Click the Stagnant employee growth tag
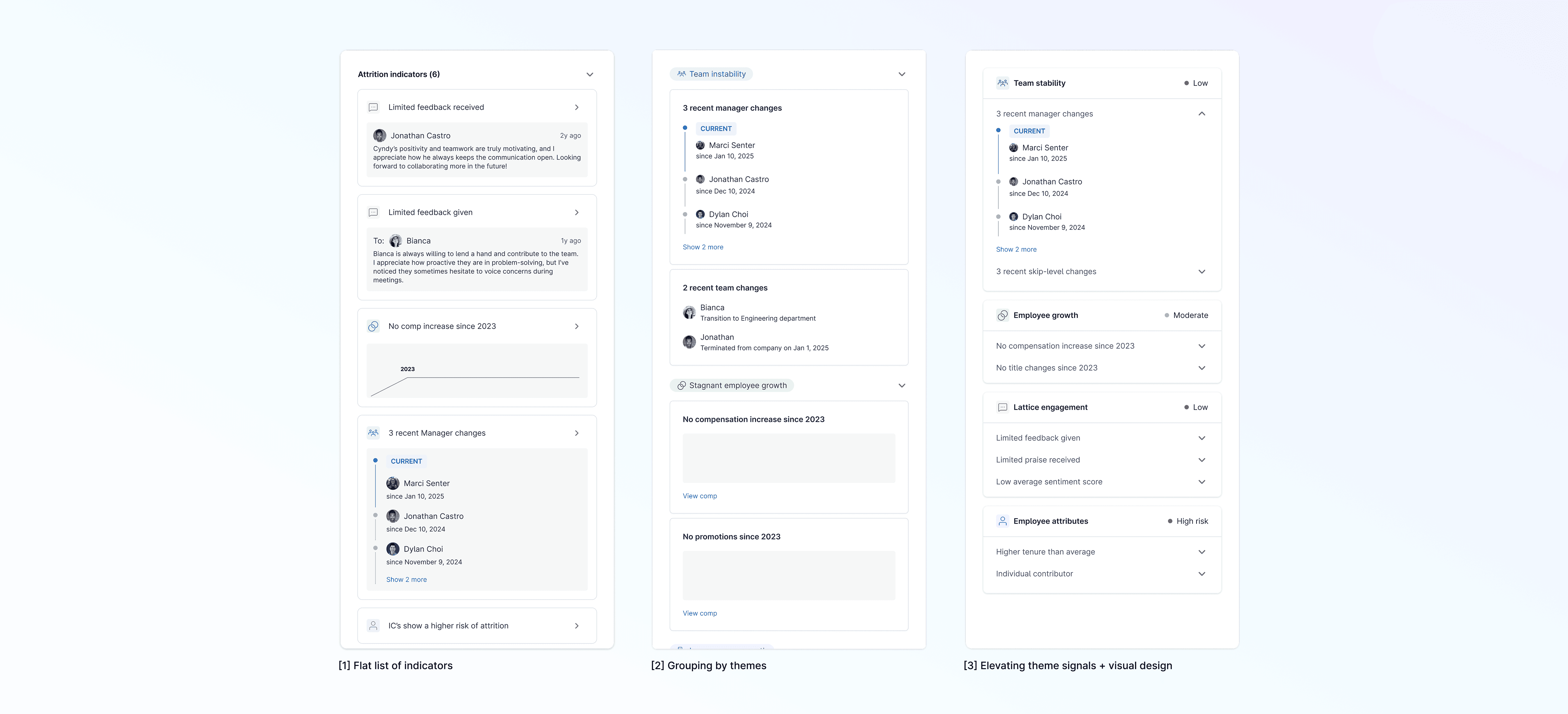The height and width of the screenshot is (714, 1568). (732, 386)
